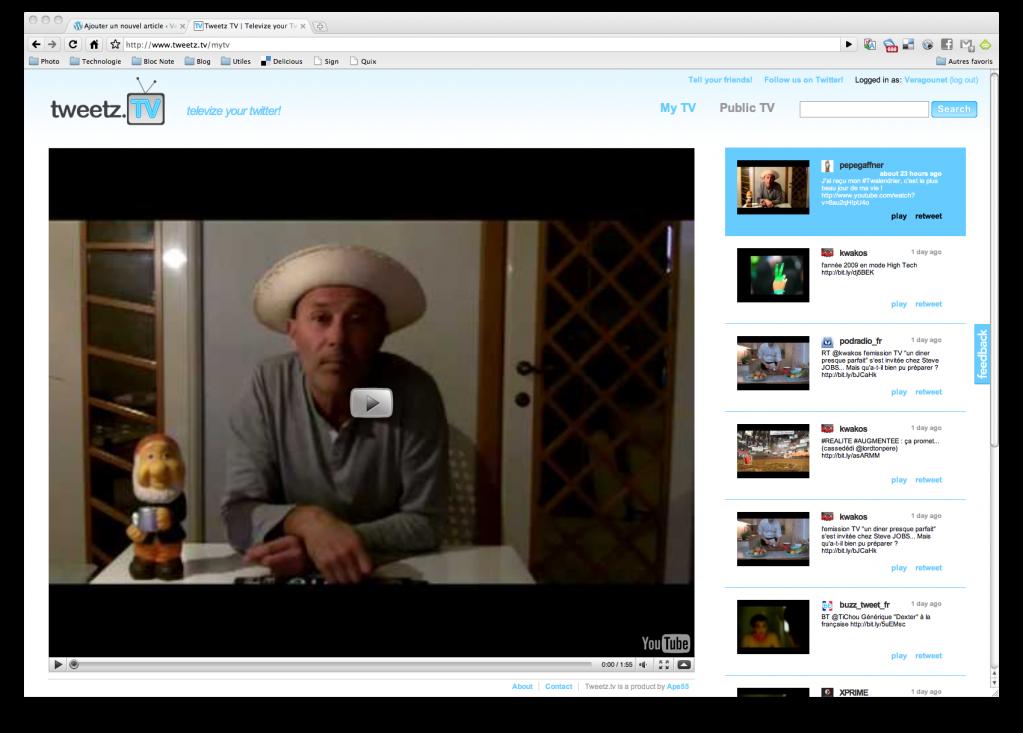1023x733 pixels.
Task: Open the Sign bookmark
Action: coord(326,61)
